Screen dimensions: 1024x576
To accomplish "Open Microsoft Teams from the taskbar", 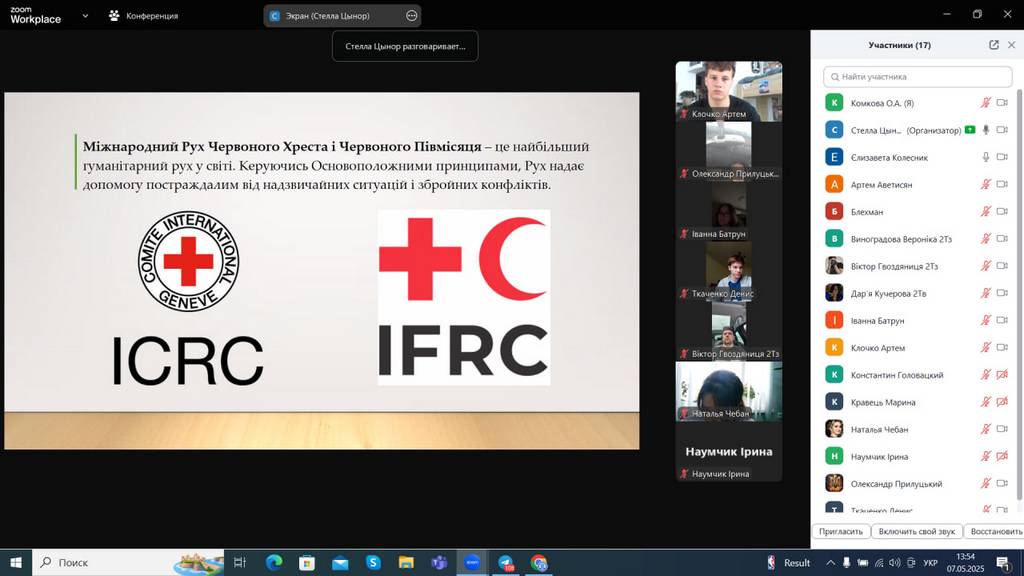I will (x=439, y=562).
